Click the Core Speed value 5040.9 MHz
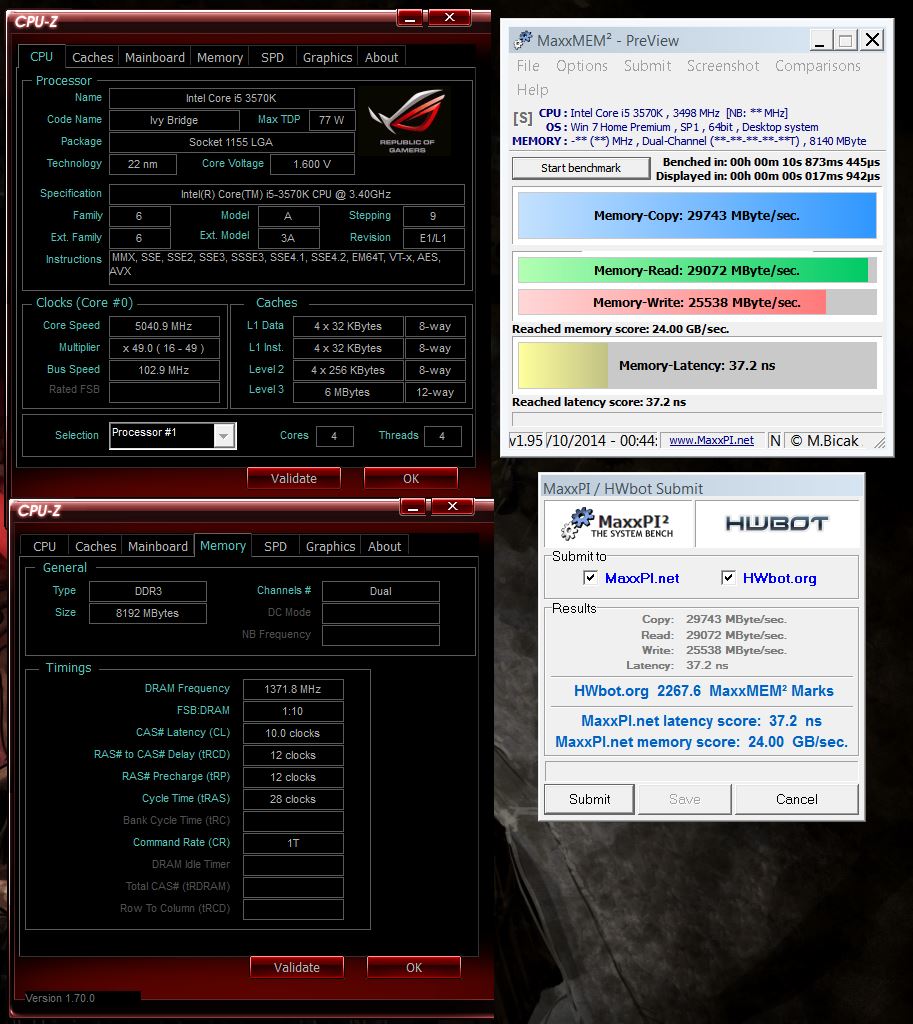The width and height of the screenshot is (913, 1024). pos(164,326)
